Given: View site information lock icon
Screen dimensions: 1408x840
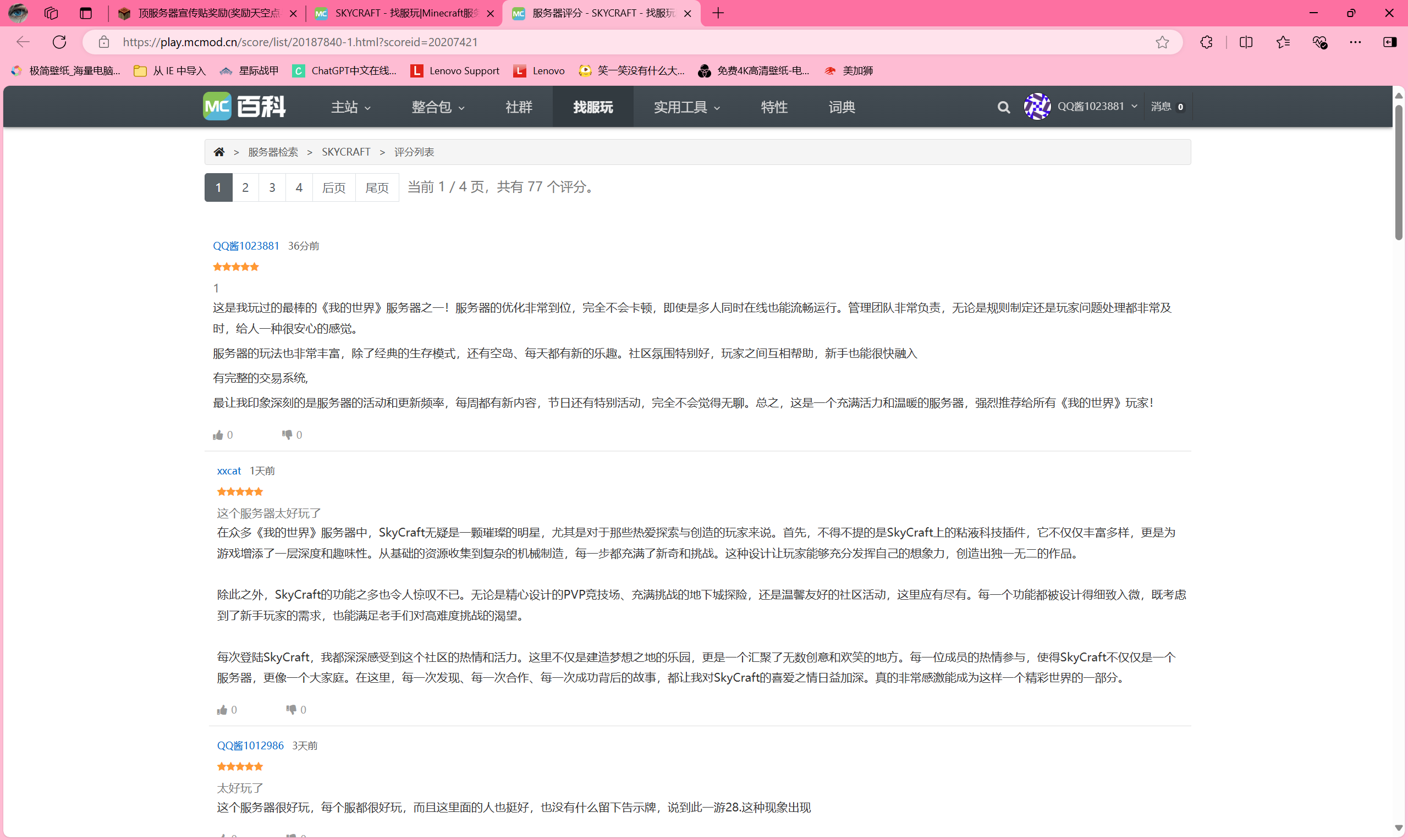Looking at the screenshot, I should 103,42.
